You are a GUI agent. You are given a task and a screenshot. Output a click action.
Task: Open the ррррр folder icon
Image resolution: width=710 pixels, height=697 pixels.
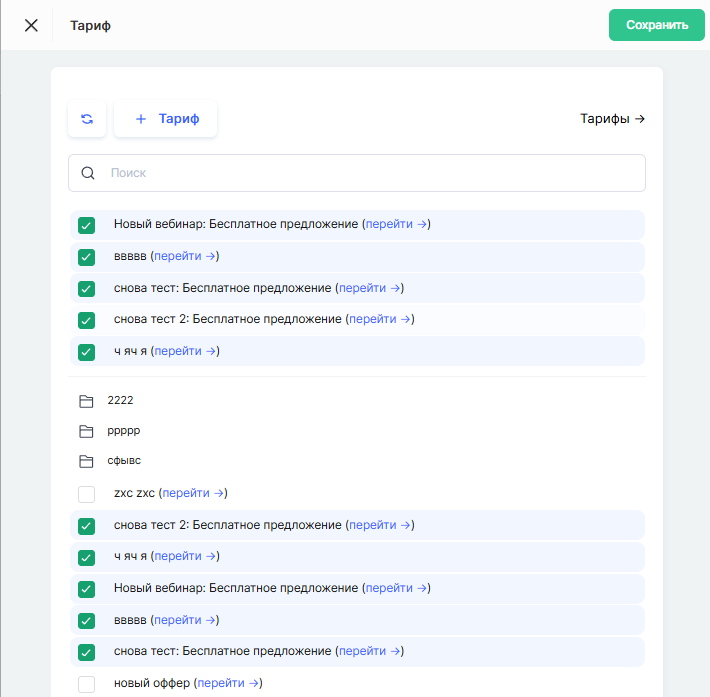(x=86, y=431)
